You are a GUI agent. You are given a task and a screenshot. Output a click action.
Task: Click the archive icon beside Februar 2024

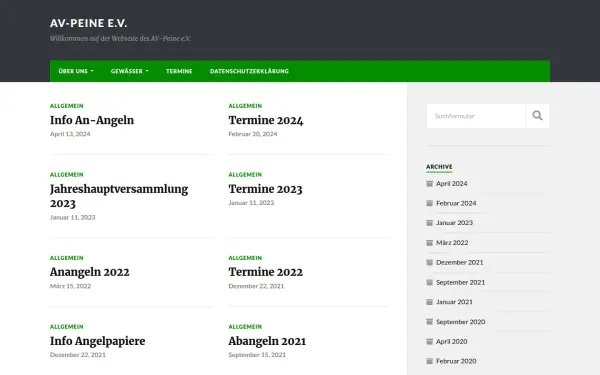click(x=429, y=203)
